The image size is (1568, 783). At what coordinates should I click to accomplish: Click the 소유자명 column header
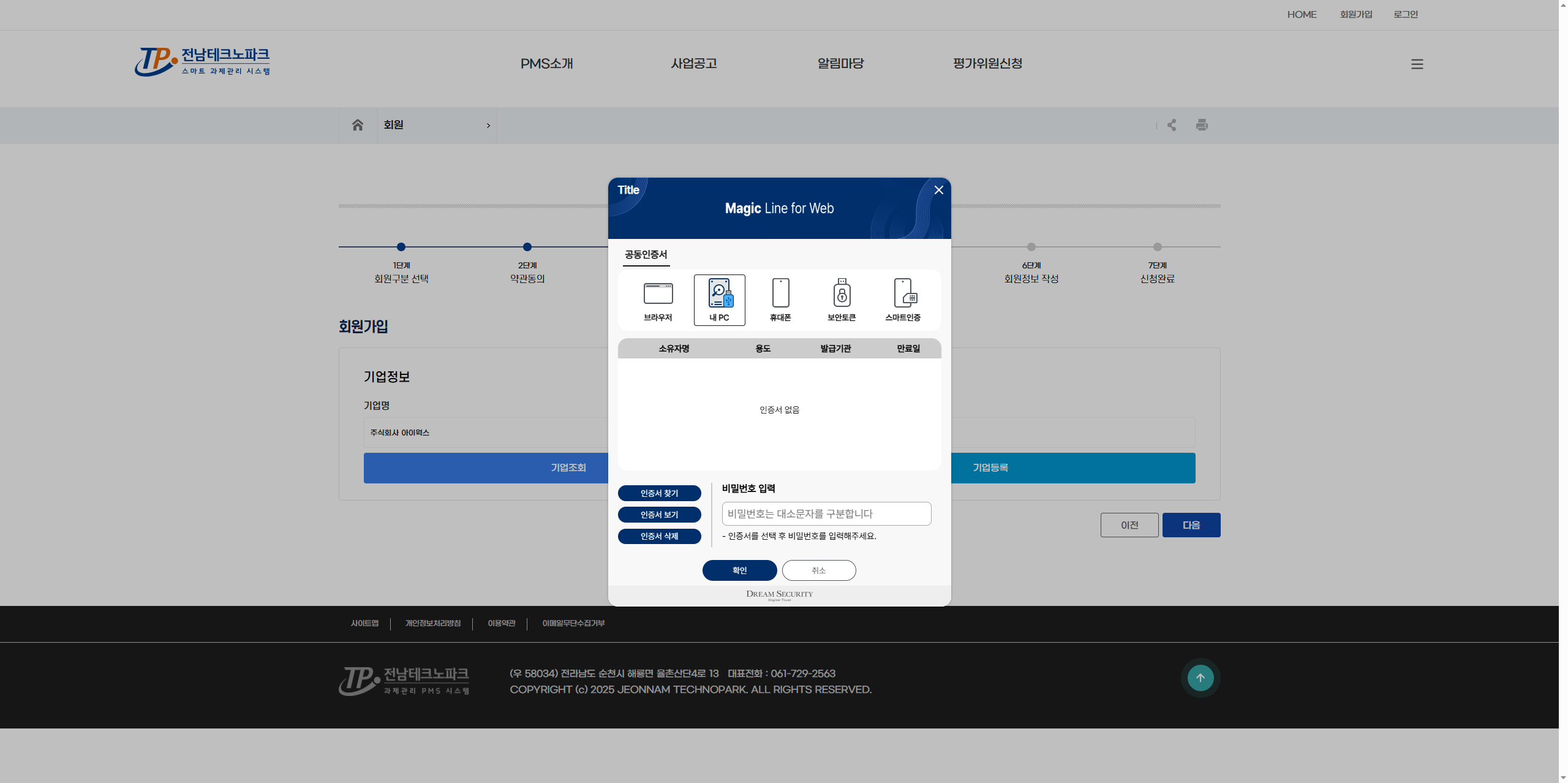(674, 349)
